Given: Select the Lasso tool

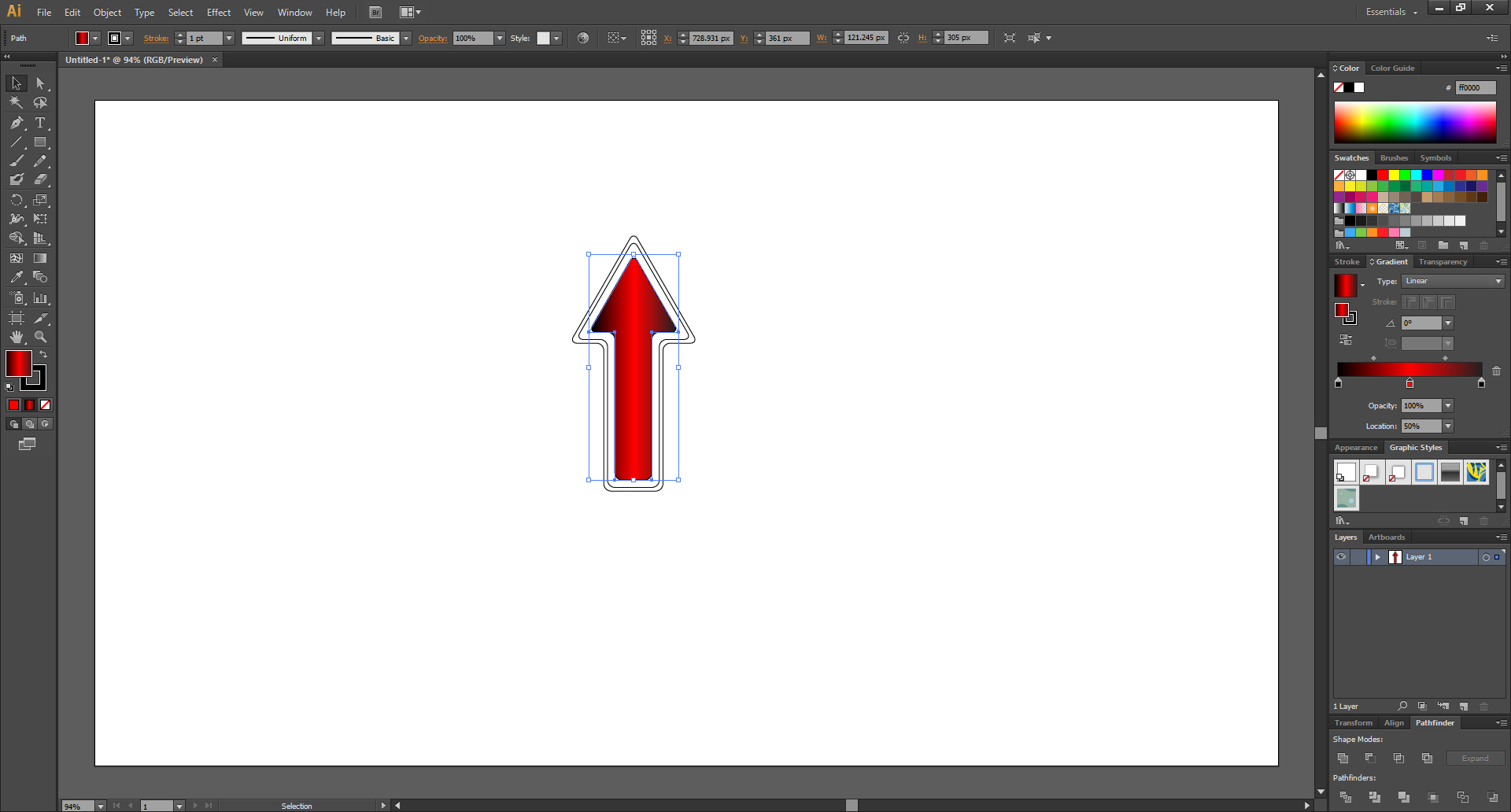Looking at the screenshot, I should point(40,102).
